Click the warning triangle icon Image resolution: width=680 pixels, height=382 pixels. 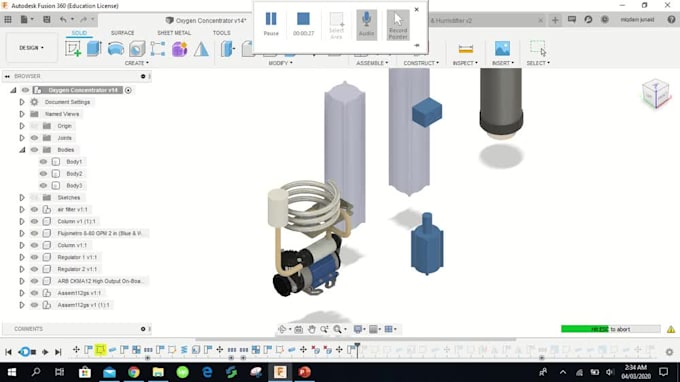coord(671,330)
